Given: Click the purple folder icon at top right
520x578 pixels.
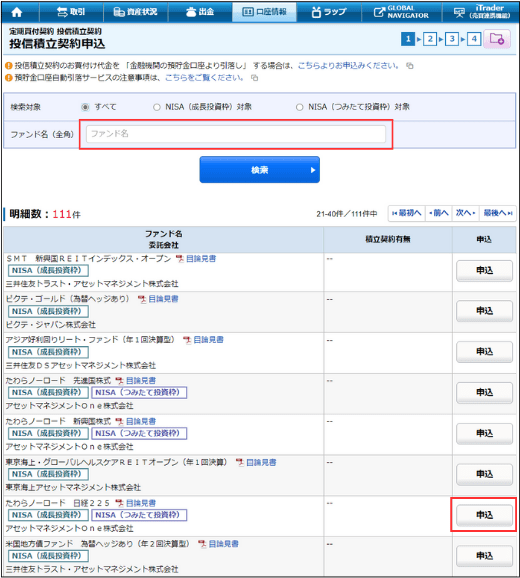Looking at the screenshot, I should coord(497,39).
